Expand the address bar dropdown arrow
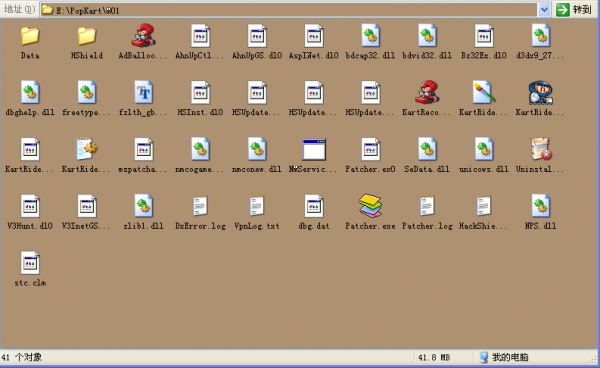 click(544, 10)
